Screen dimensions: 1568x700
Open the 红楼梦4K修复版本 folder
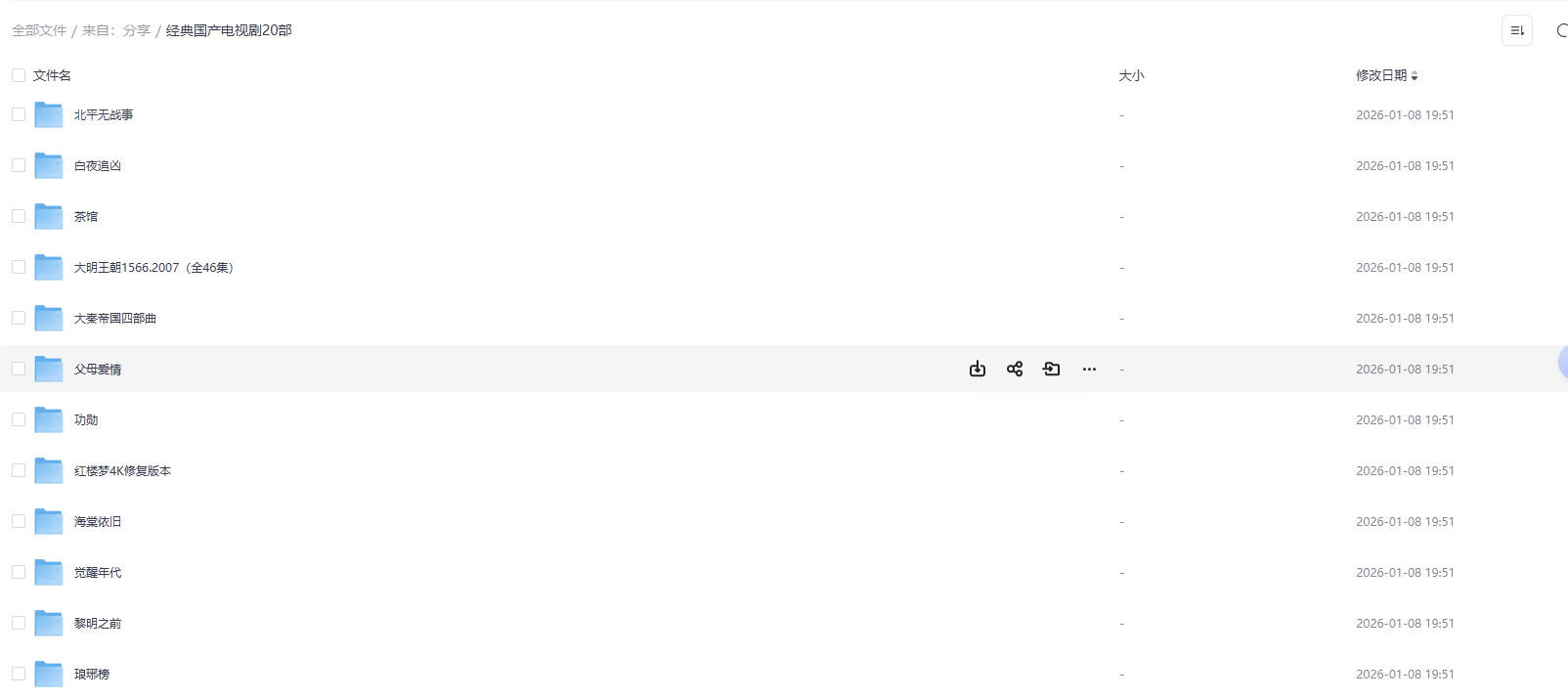[x=122, y=470]
